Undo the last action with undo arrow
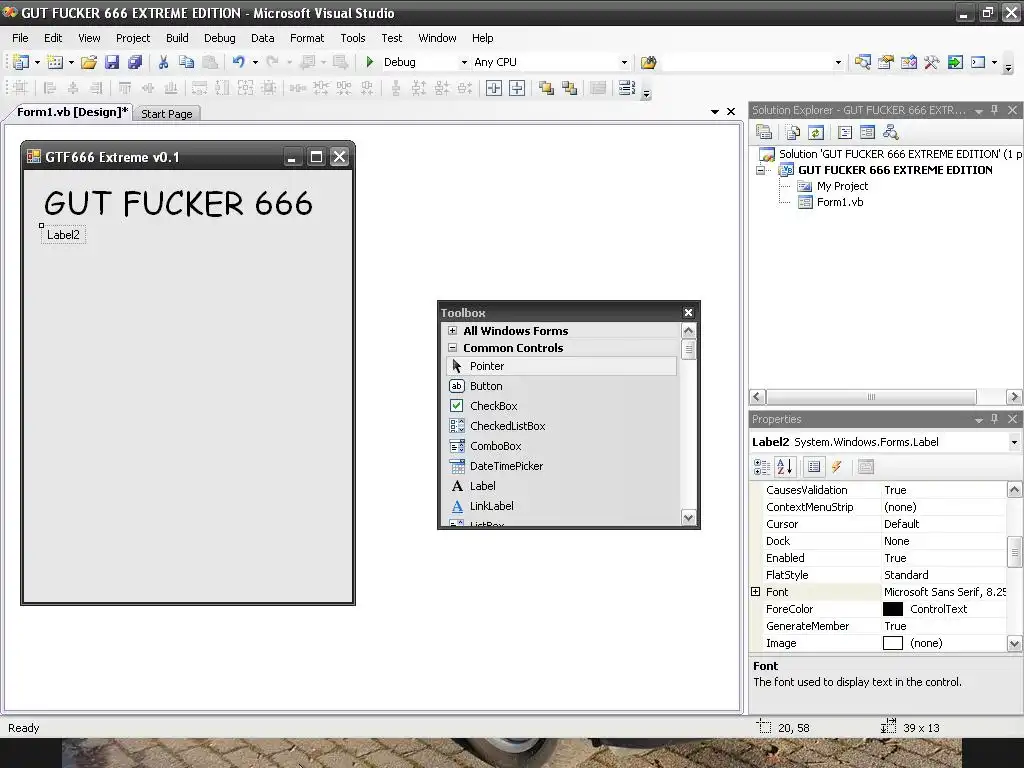 click(238, 62)
